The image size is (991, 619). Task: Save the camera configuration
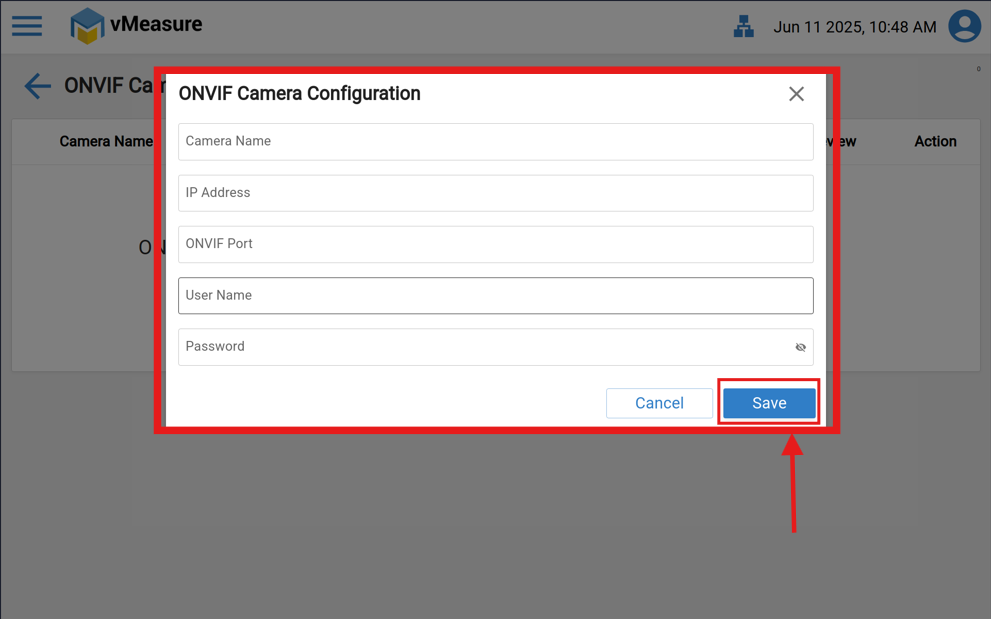(x=769, y=403)
